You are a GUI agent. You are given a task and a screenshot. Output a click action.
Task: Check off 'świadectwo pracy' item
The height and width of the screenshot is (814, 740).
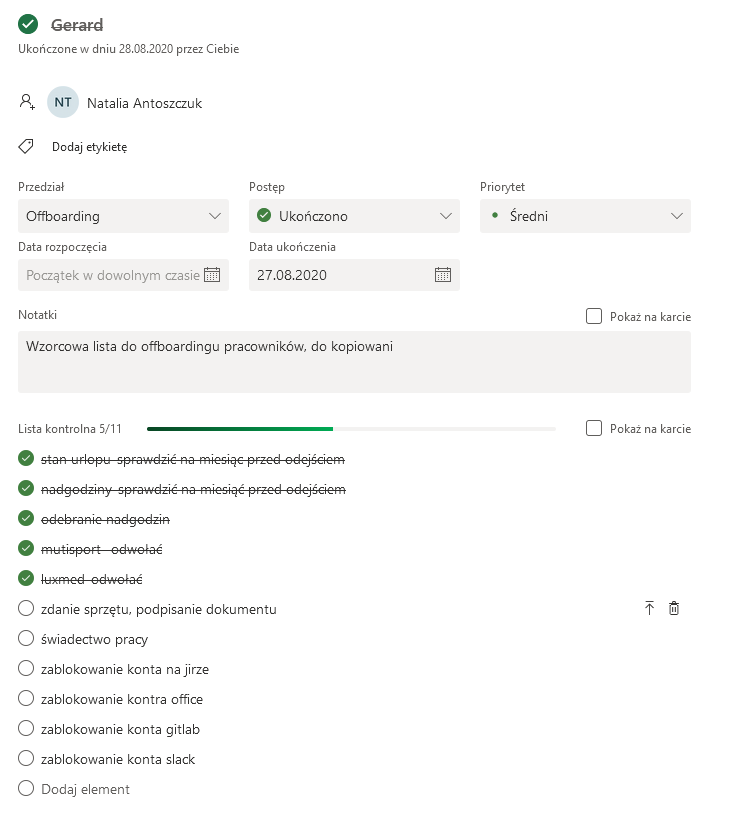point(26,639)
